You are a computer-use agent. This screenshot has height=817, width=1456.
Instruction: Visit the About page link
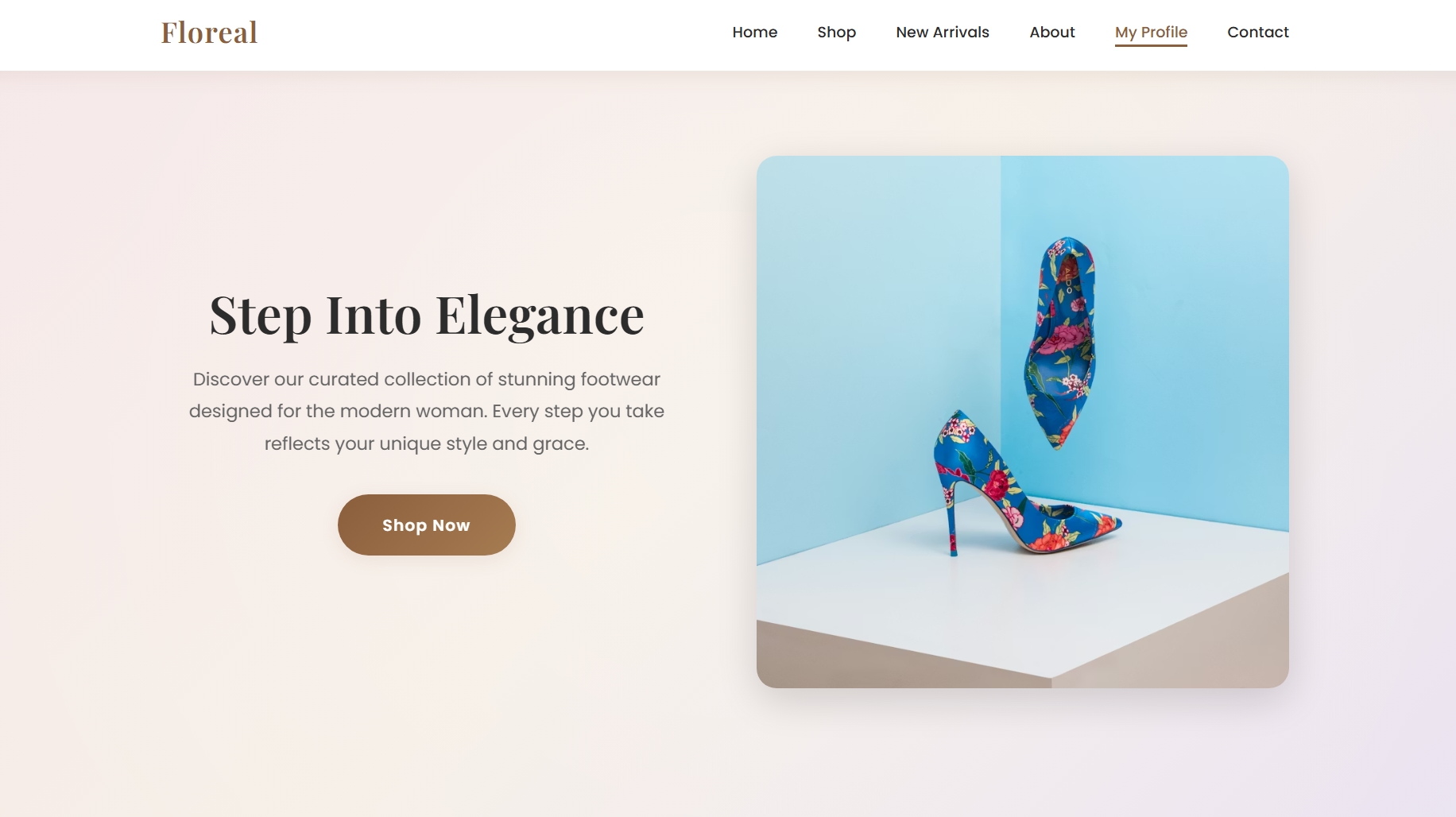pyautogui.click(x=1051, y=32)
